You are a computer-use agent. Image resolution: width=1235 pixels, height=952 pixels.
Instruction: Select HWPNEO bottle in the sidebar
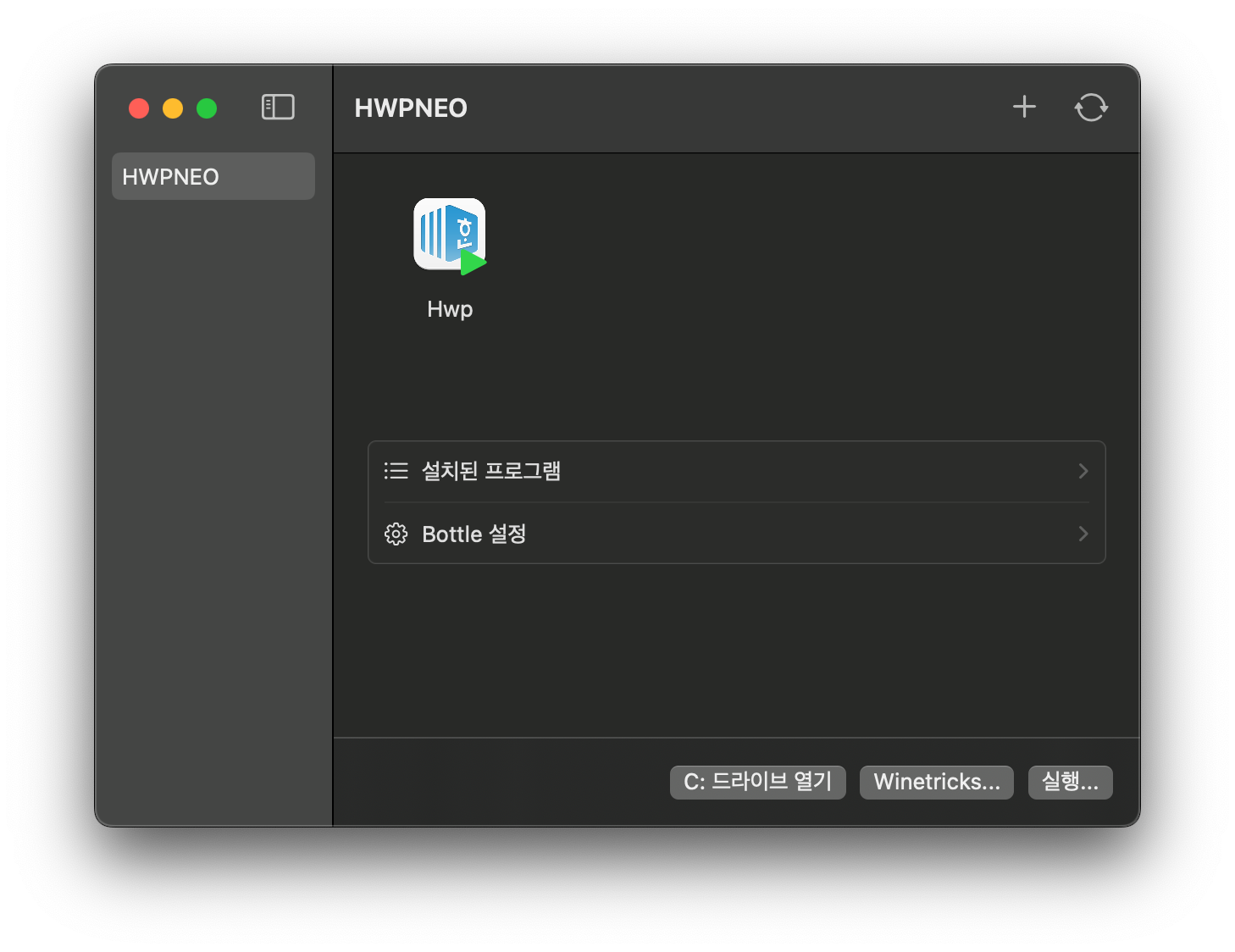pyautogui.click(x=213, y=176)
